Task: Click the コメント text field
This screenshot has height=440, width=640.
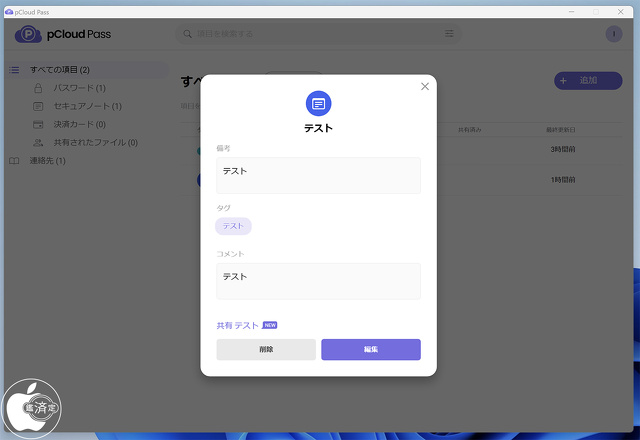Action: click(318, 281)
